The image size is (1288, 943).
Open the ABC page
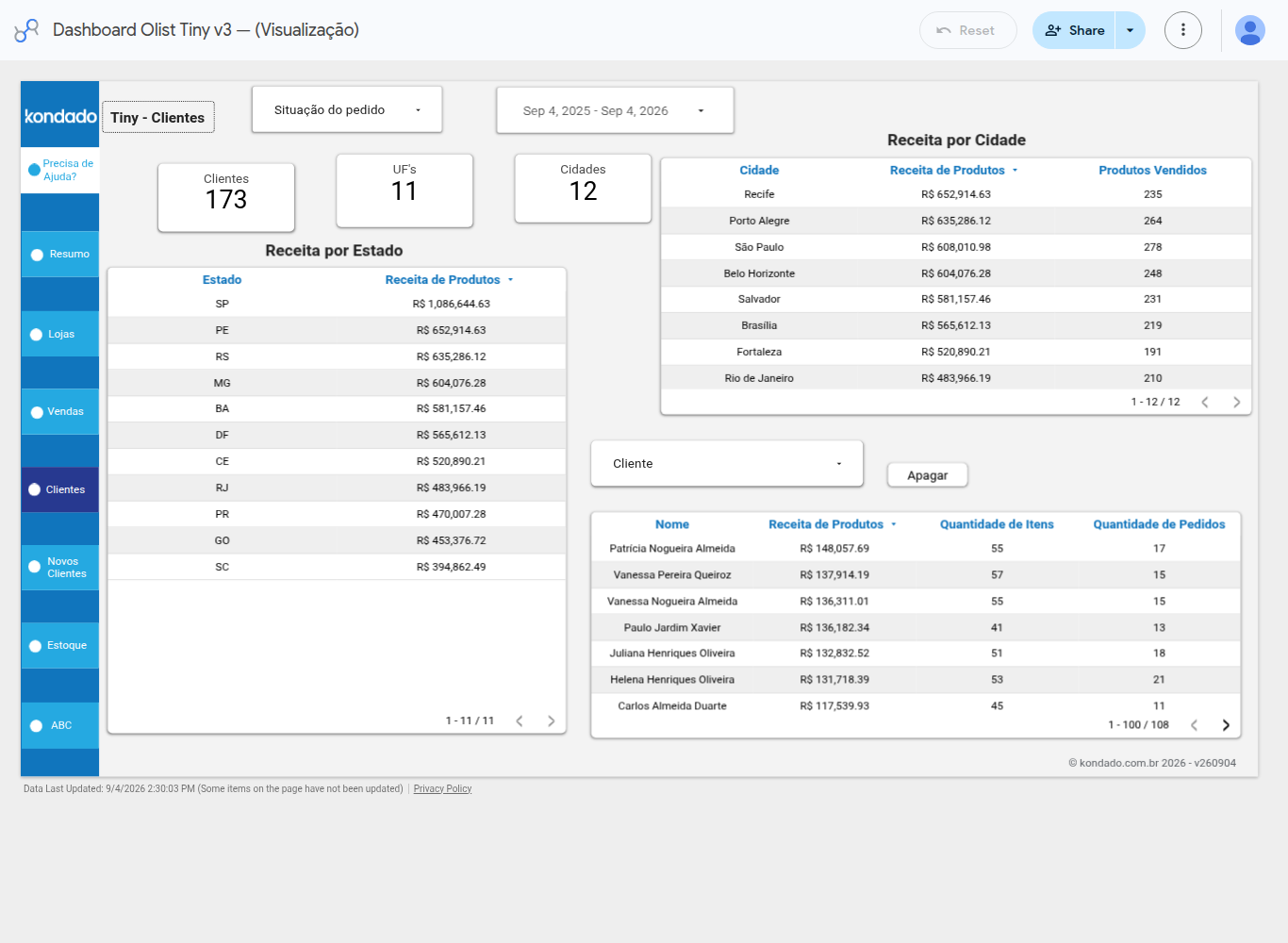click(x=60, y=726)
